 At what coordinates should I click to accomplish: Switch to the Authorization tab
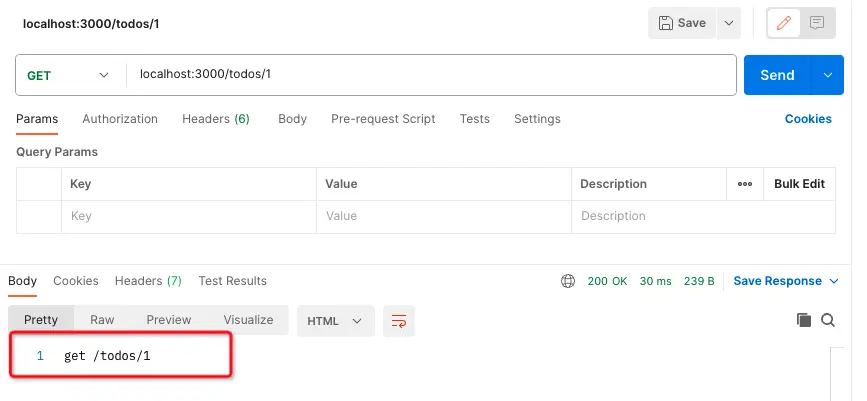(x=120, y=119)
